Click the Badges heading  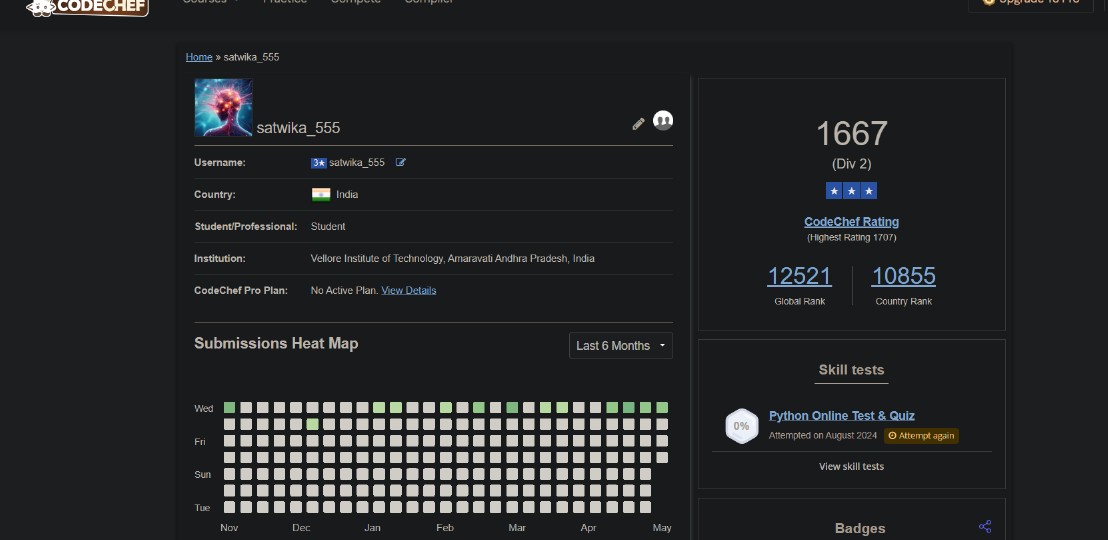(860, 529)
